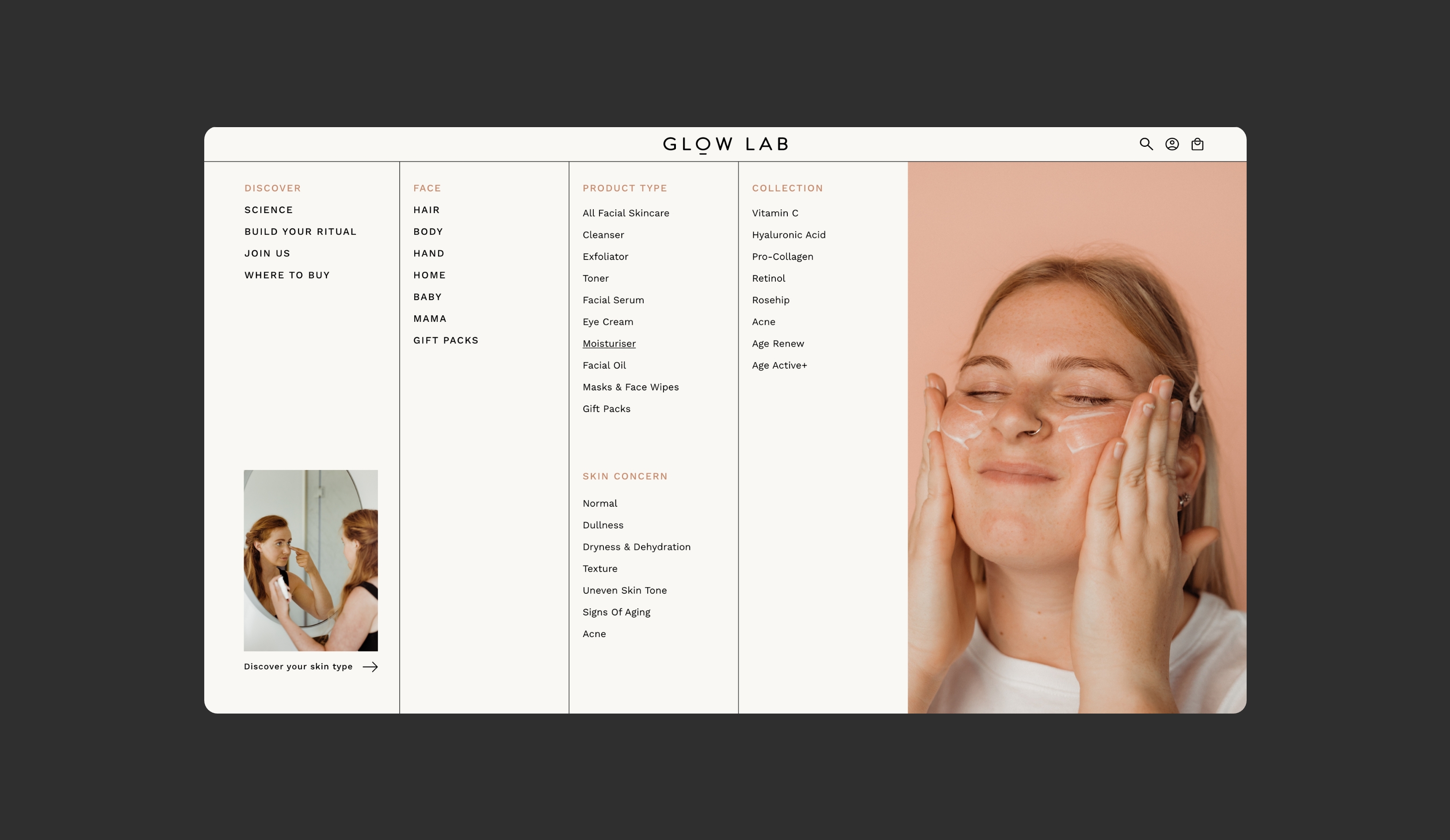Viewport: 1450px width, 840px height.
Task: Click the arrow next to Discover your skin type
Action: pos(370,667)
